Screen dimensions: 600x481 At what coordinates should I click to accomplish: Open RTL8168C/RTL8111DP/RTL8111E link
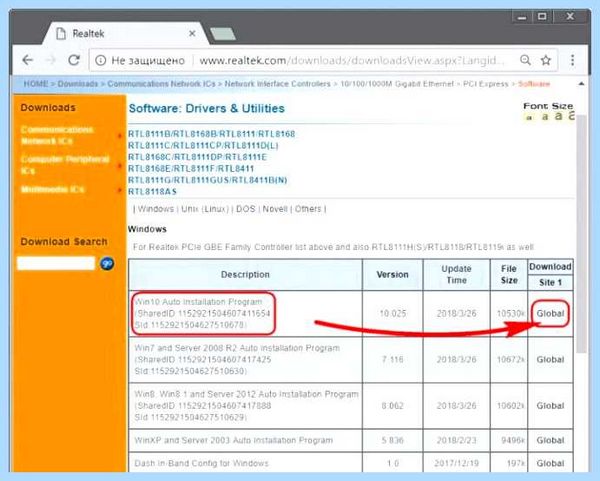[197, 157]
